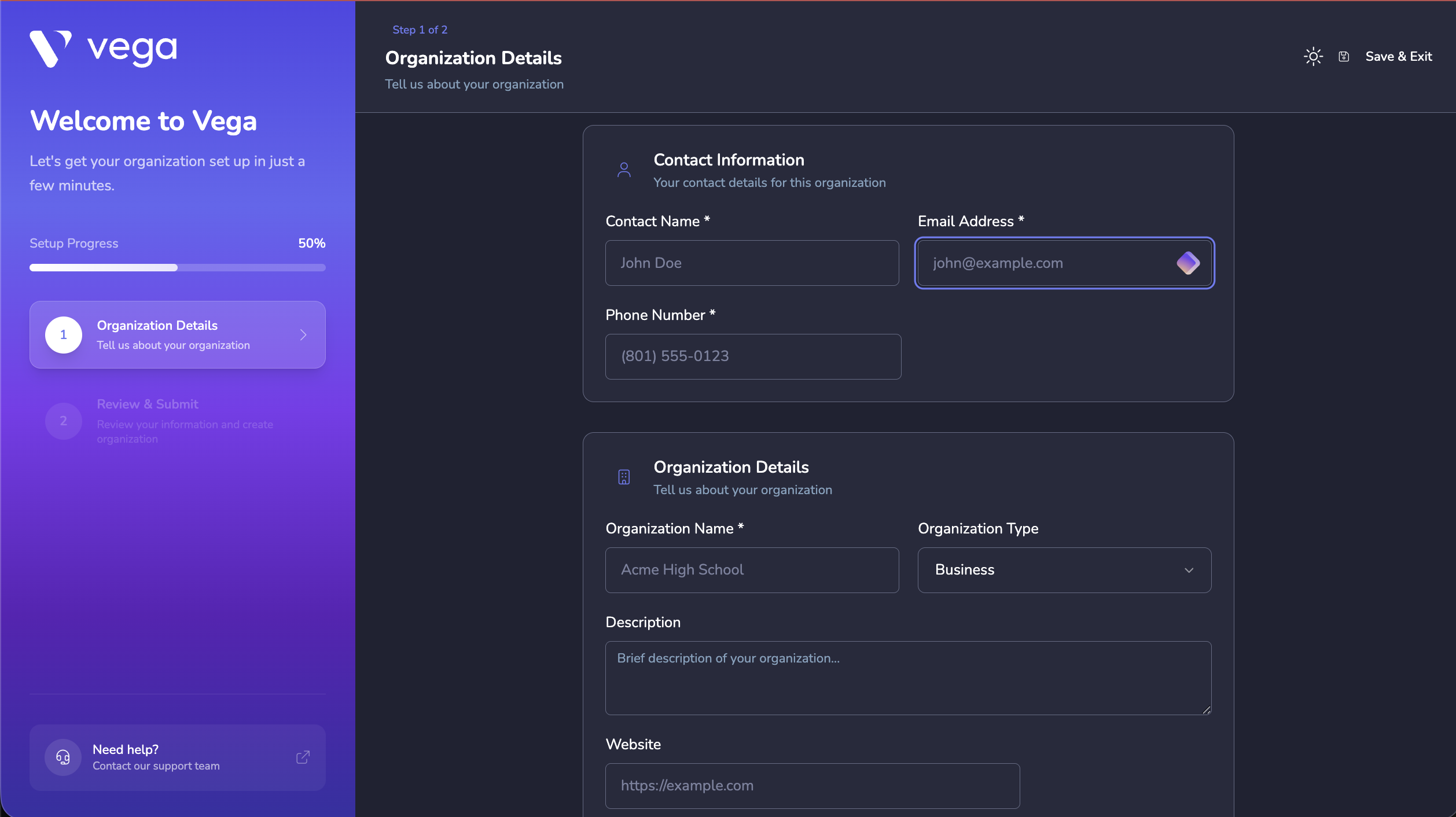Click the building icon on Organization Details card

click(x=624, y=477)
